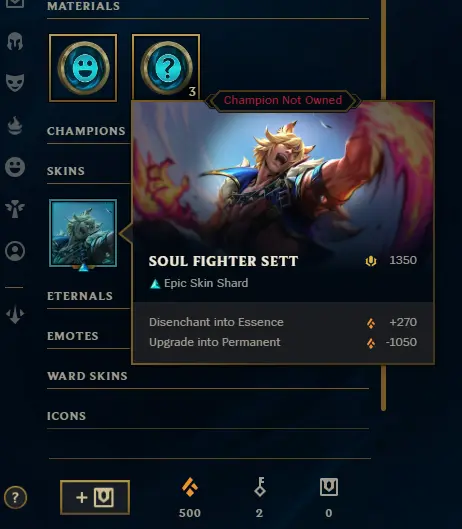
Task: Select the bottom dagger emblem sidebar icon
Action: click(x=15, y=314)
